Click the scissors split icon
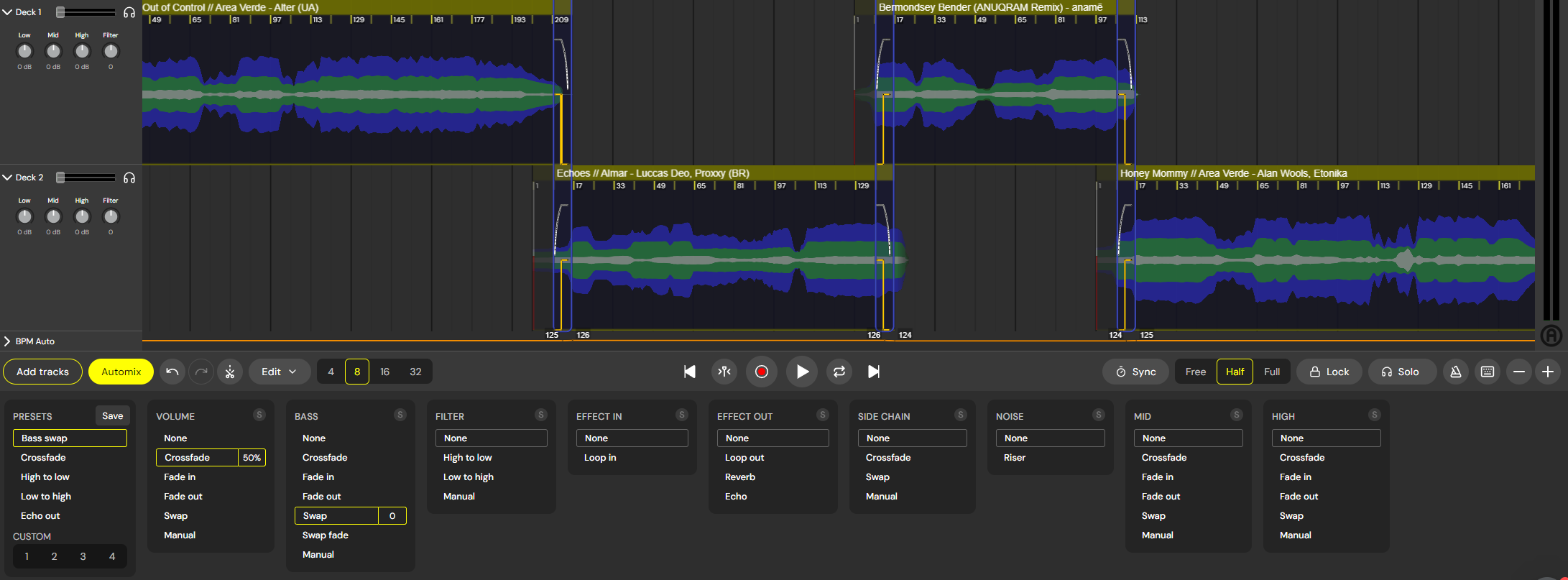This screenshot has height=580, width=1568. 230,372
